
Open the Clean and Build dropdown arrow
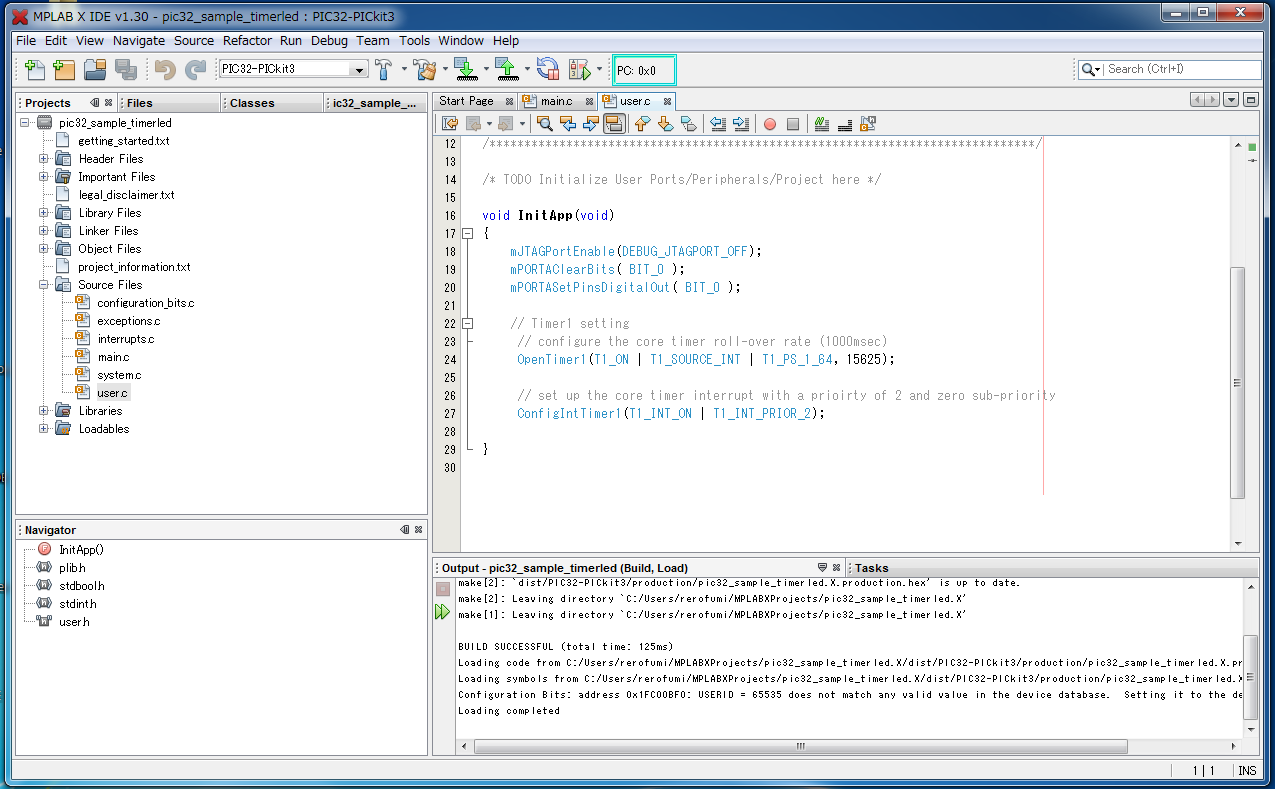[x=444, y=69]
